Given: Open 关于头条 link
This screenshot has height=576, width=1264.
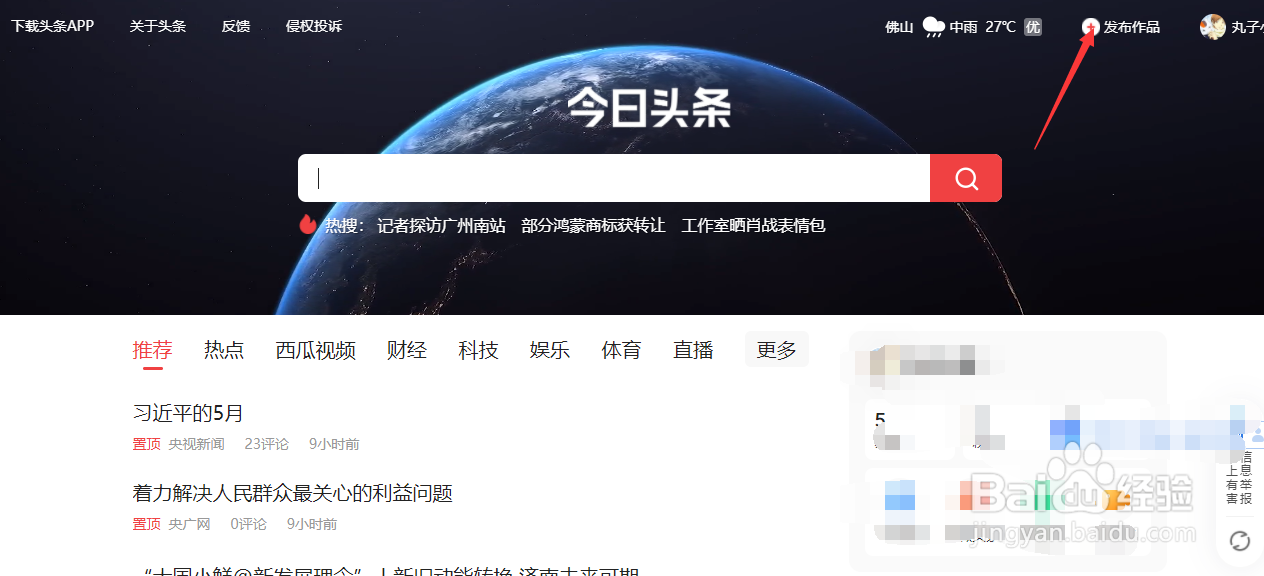Looking at the screenshot, I should (x=157, y=26).
